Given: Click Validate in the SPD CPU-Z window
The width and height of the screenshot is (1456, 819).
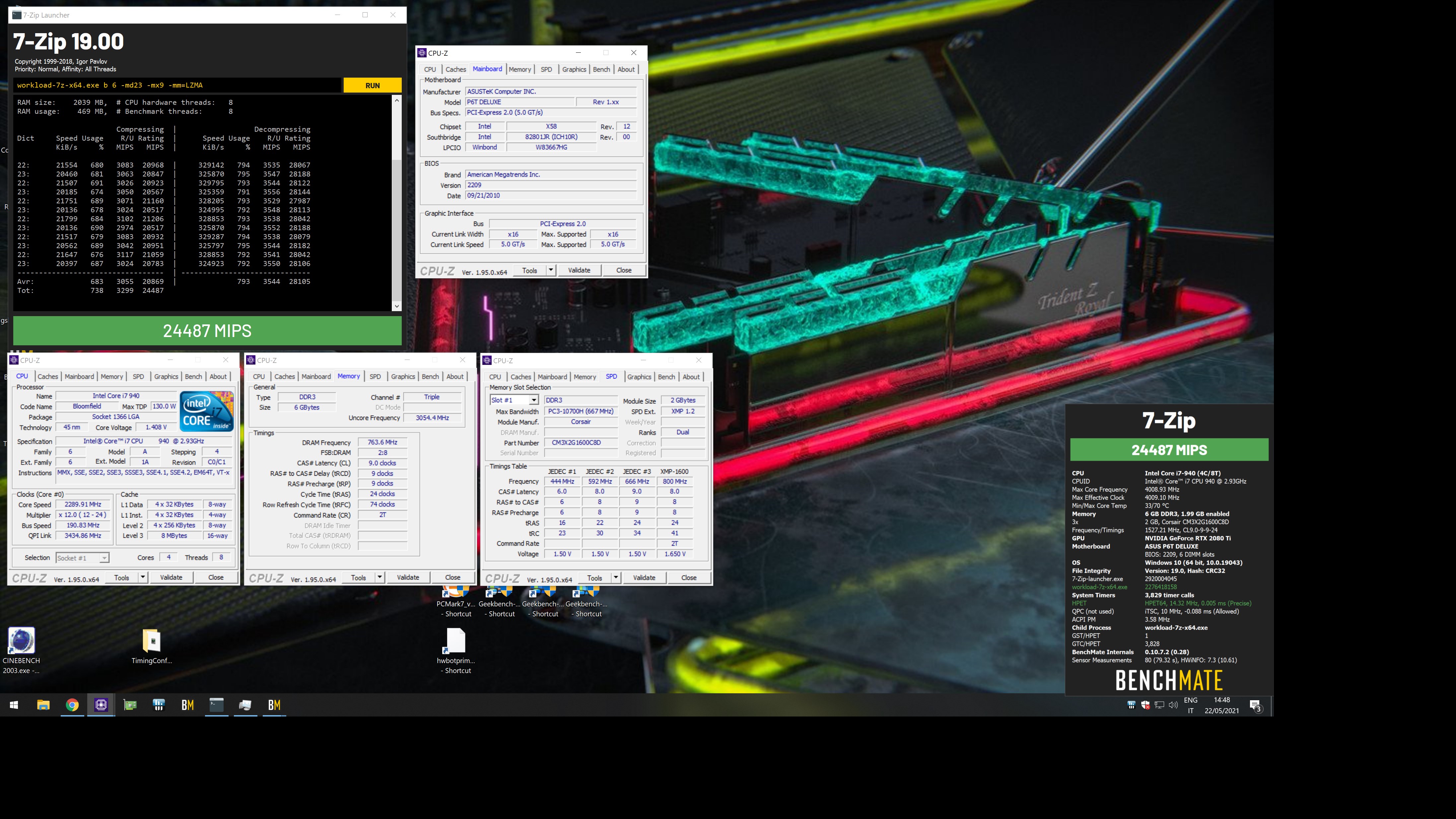Looking at the screenshot, I should coord(644,578).
